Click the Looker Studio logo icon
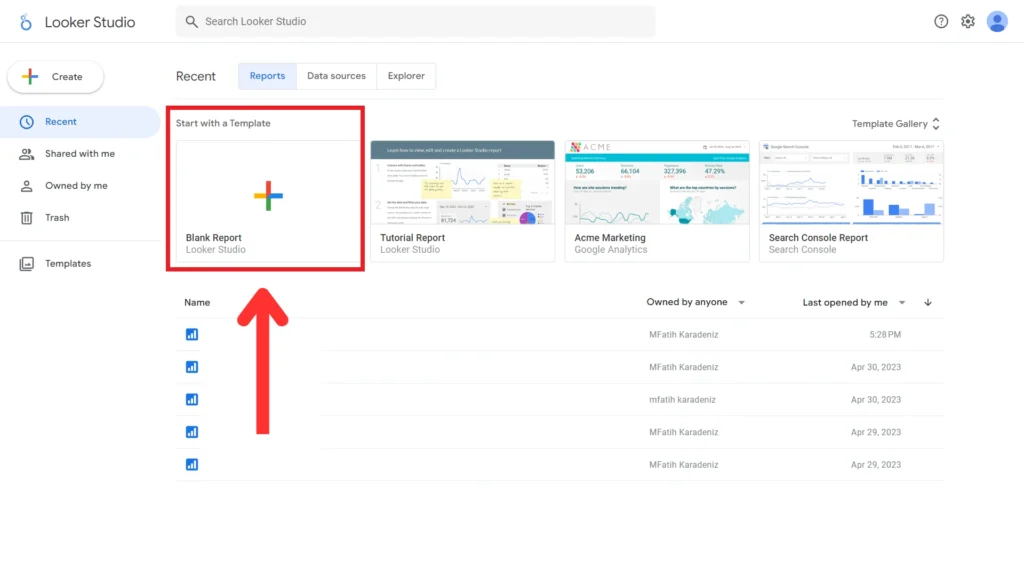This screenshot has height=576, width=1024. (x=26, y=22)
